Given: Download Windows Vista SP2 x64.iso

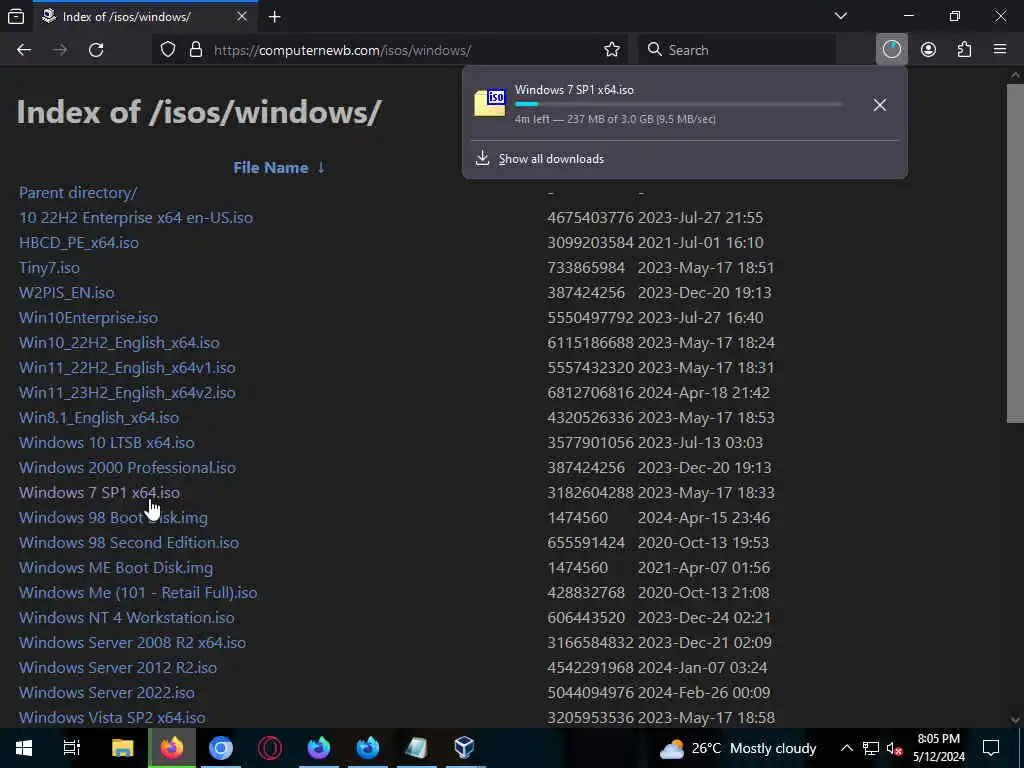Looking at the screenshot, I should pos(112,718).
